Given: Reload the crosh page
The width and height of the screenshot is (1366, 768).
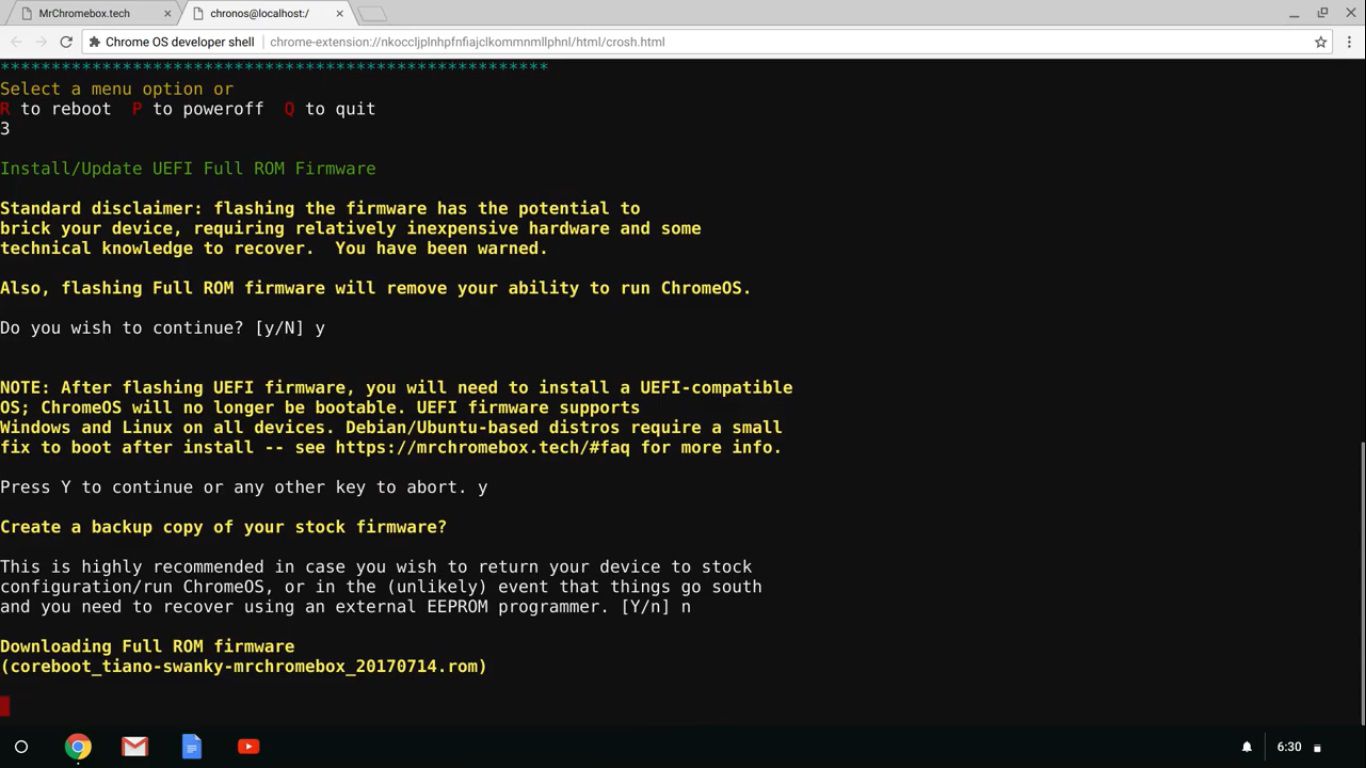Looking at the screenshot, I should [66, 42].
